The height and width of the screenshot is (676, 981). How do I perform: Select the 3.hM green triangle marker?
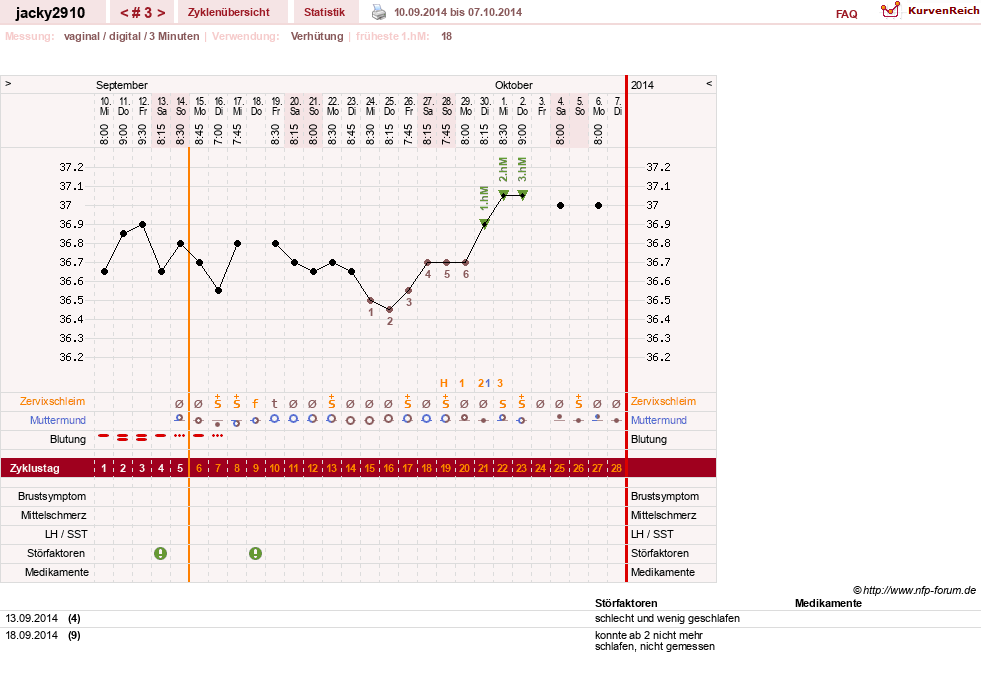click(x=522, y=194)
